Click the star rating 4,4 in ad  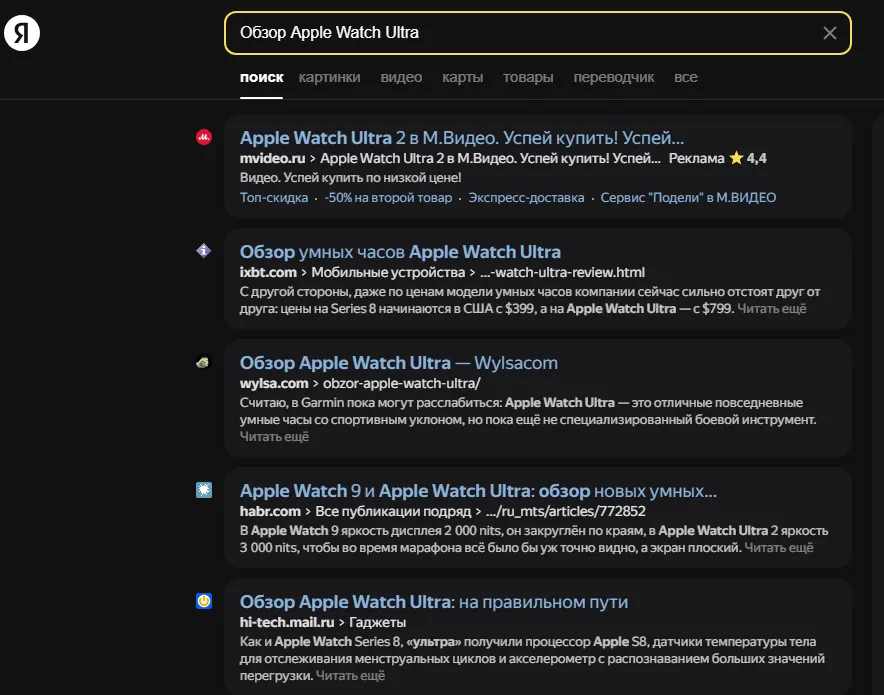click(x=748, y=158)
